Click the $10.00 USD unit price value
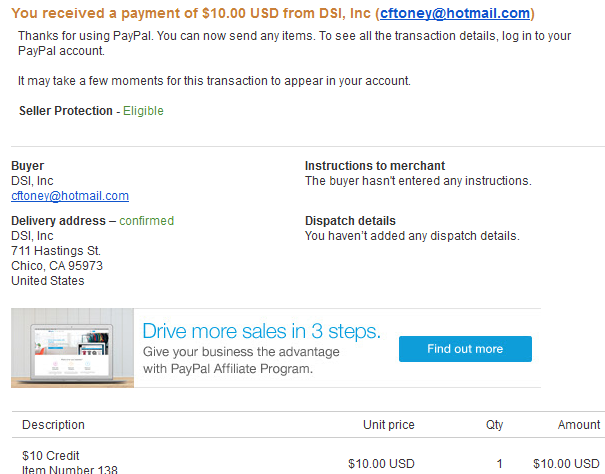Screen dimensions: 605x474 coord(381,464)
